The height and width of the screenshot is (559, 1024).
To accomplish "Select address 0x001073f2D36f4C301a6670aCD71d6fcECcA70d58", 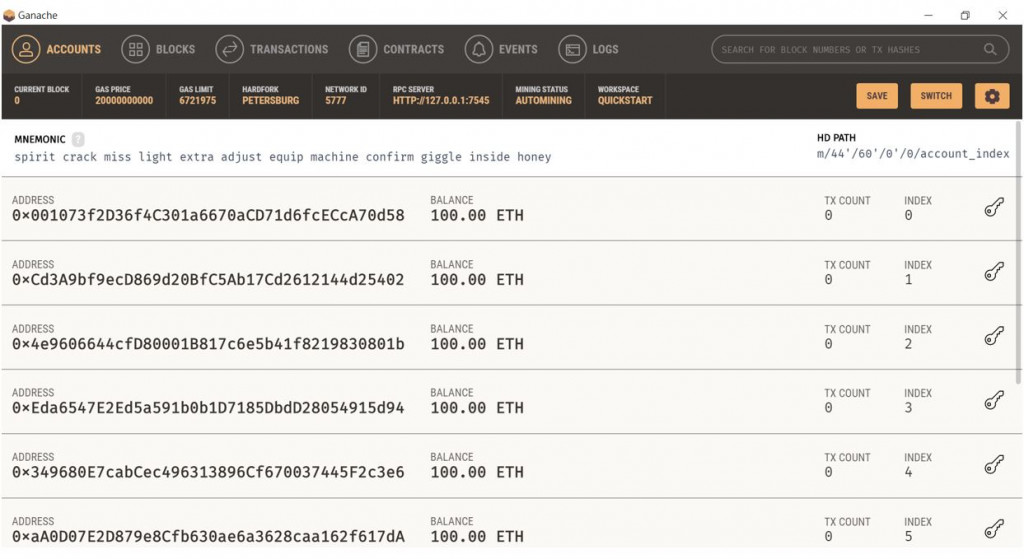I will (x=208, y=216).
